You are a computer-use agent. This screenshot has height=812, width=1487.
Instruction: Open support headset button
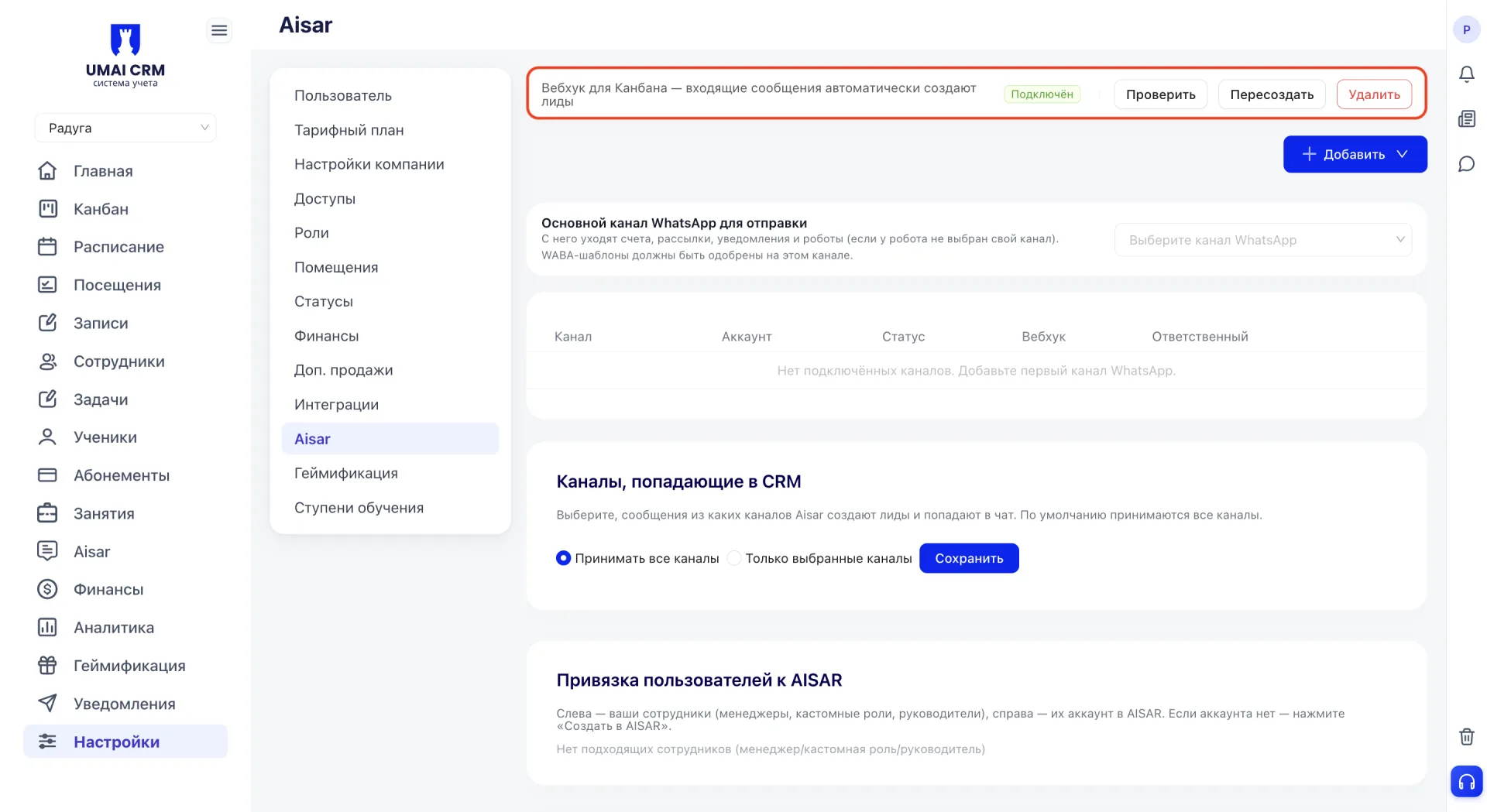click(1466, 782)
